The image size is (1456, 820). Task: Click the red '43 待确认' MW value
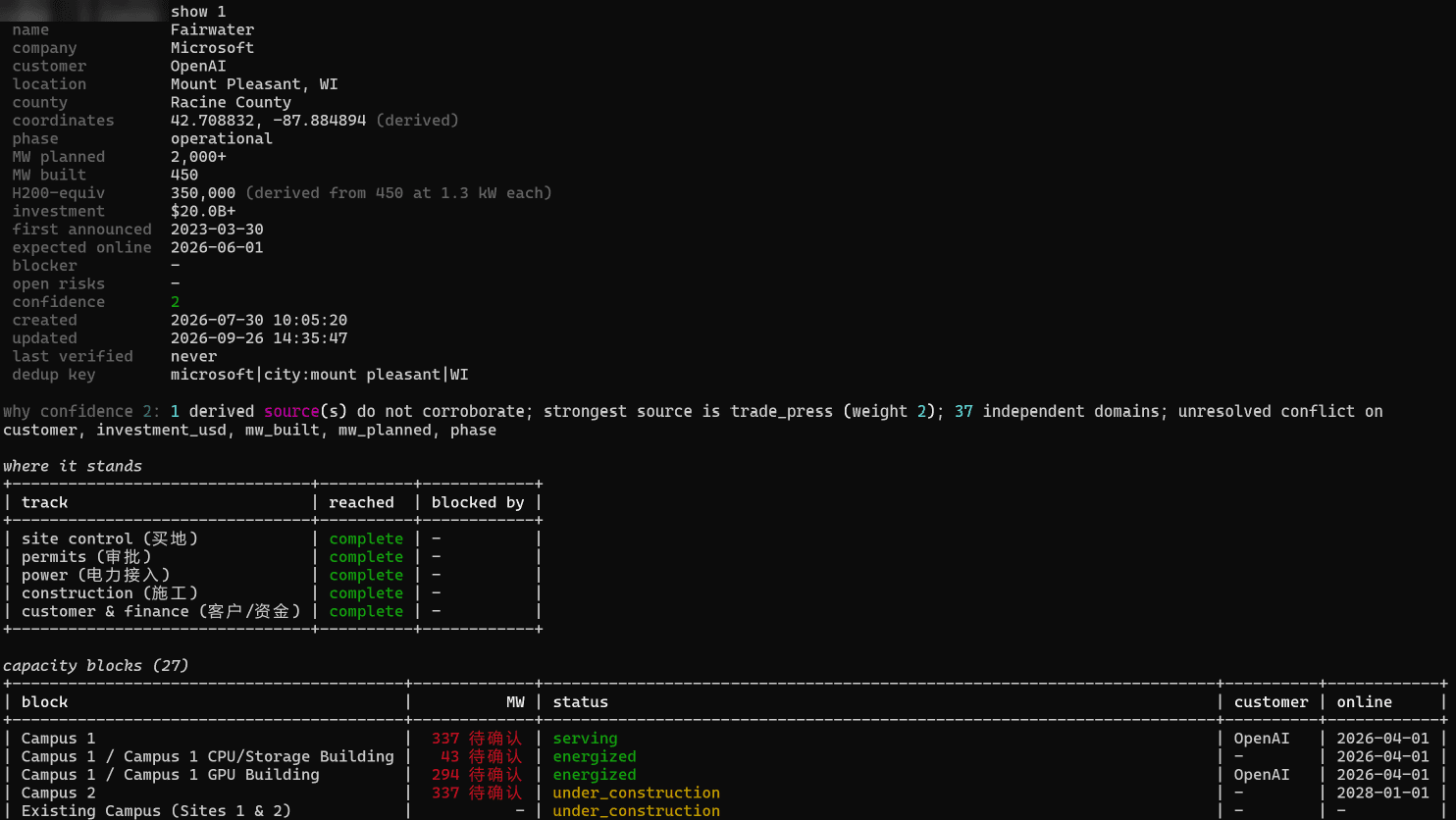pyautogui.click(x=482, y=756)
